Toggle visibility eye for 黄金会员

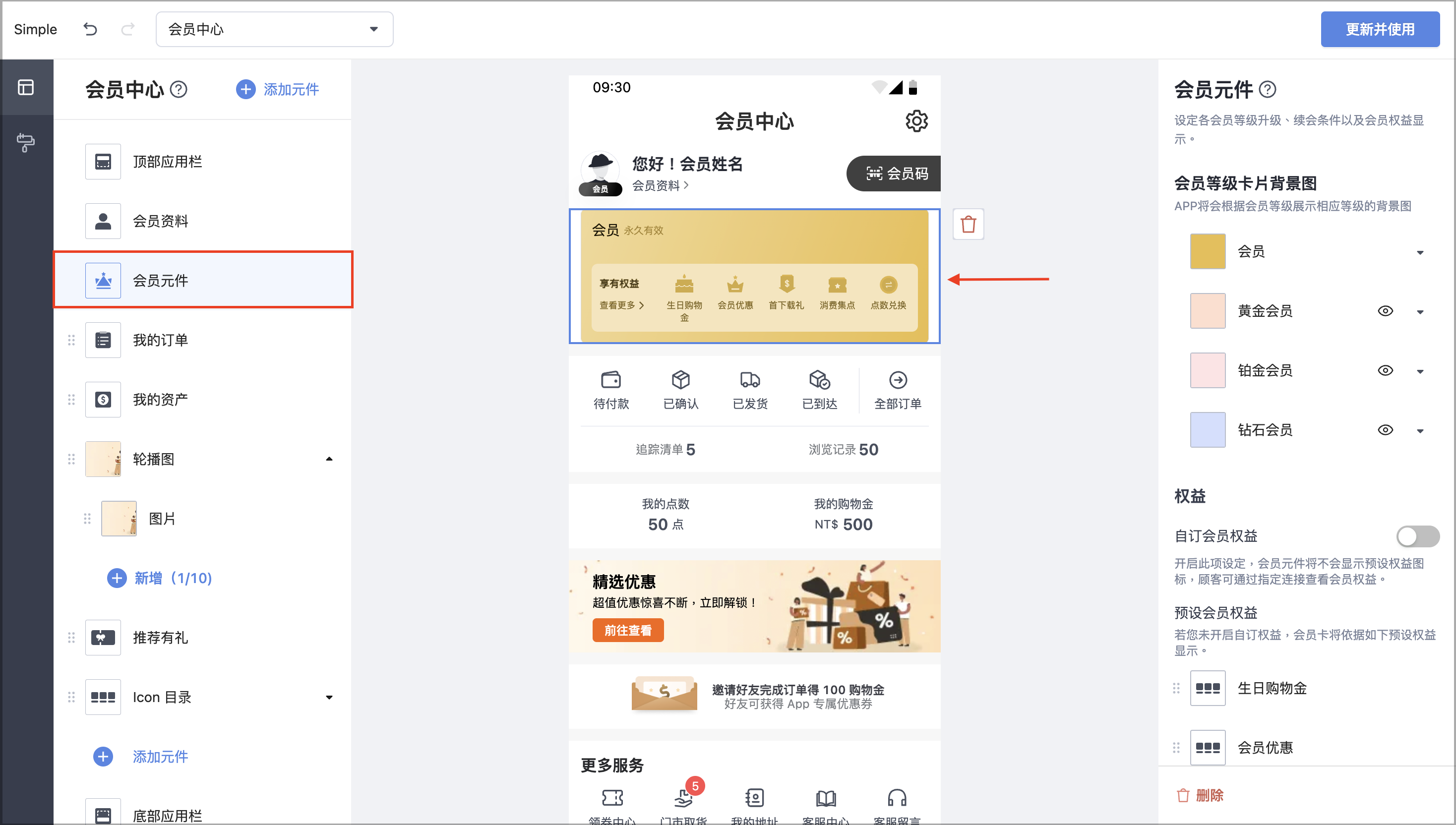1385,310
